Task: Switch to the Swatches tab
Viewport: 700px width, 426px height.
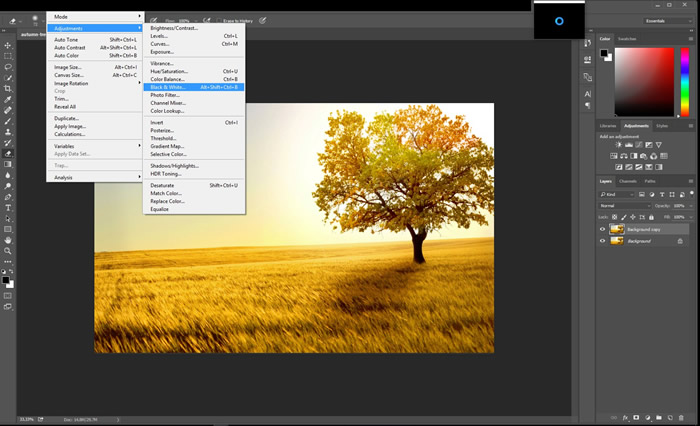Action: tap(627, 39)
